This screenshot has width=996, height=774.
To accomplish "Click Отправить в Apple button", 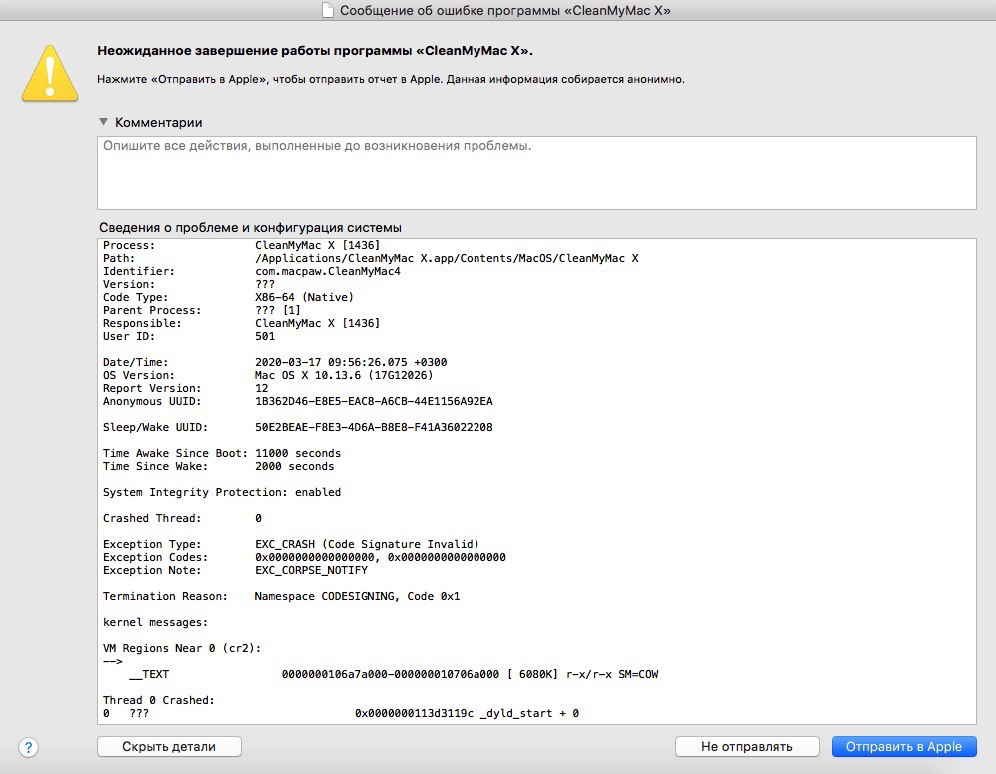I will coord(903,747).
